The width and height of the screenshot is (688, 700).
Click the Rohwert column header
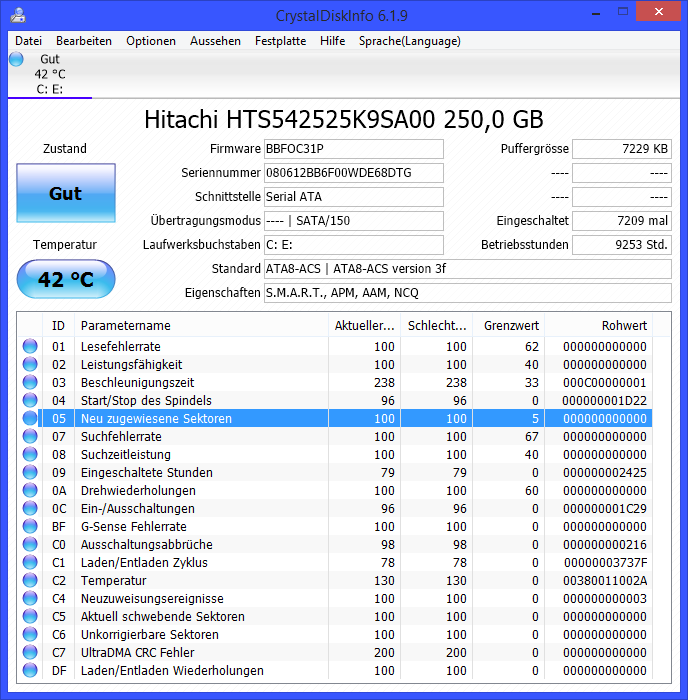(599, 325)
